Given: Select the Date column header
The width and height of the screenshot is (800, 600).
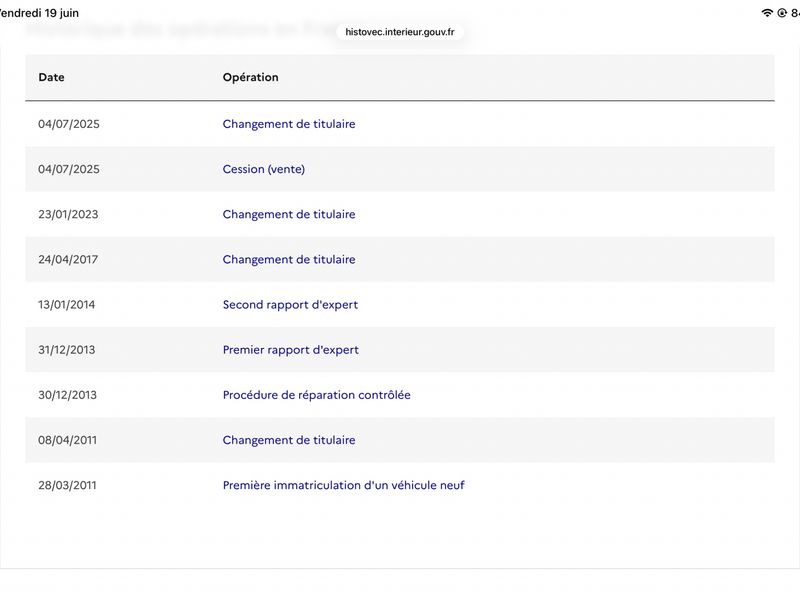Looking at the screenshot, I should pyautogui.click(x=51, y=77).
